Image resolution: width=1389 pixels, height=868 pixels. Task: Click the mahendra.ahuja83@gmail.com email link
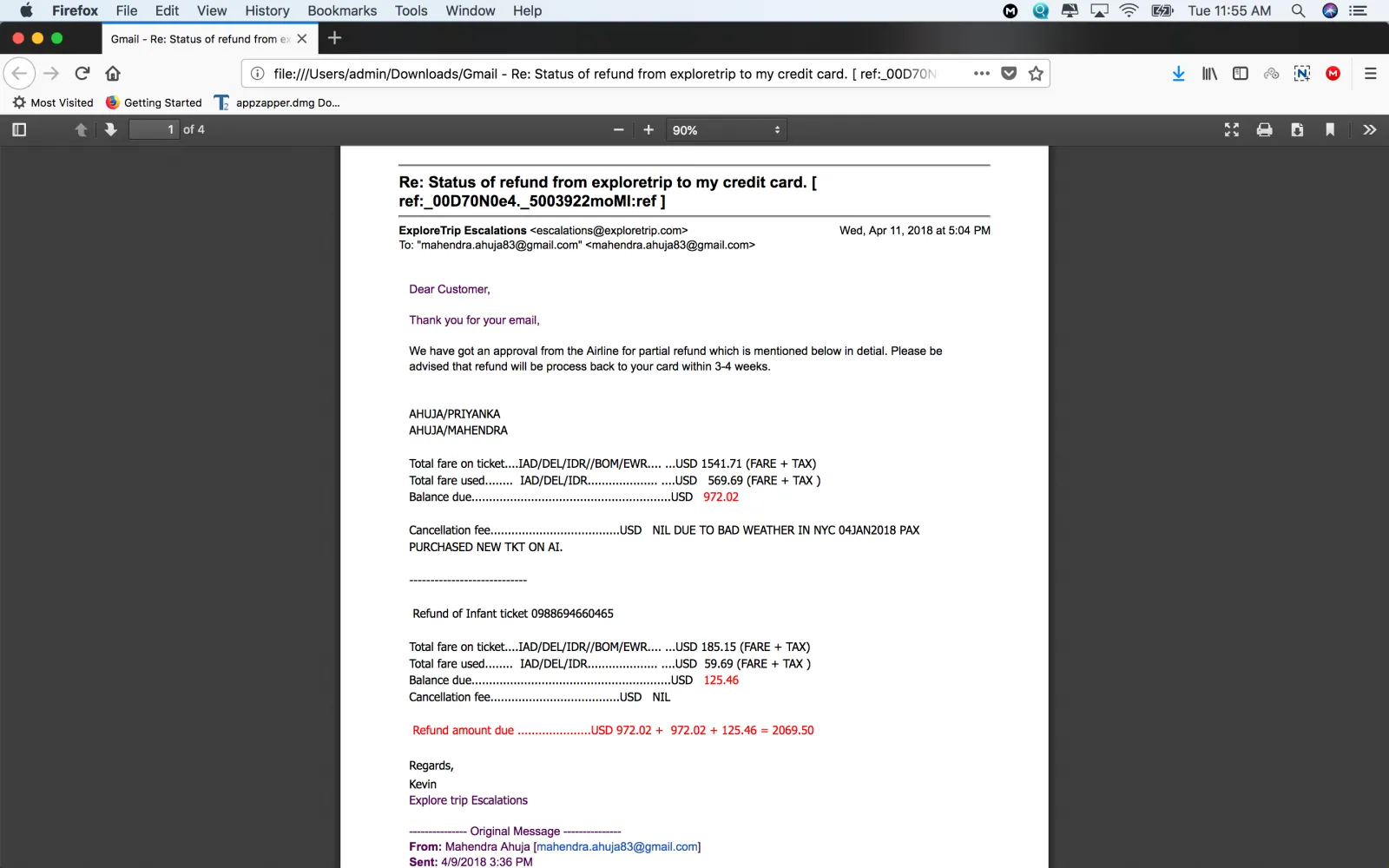pos(617,846)
